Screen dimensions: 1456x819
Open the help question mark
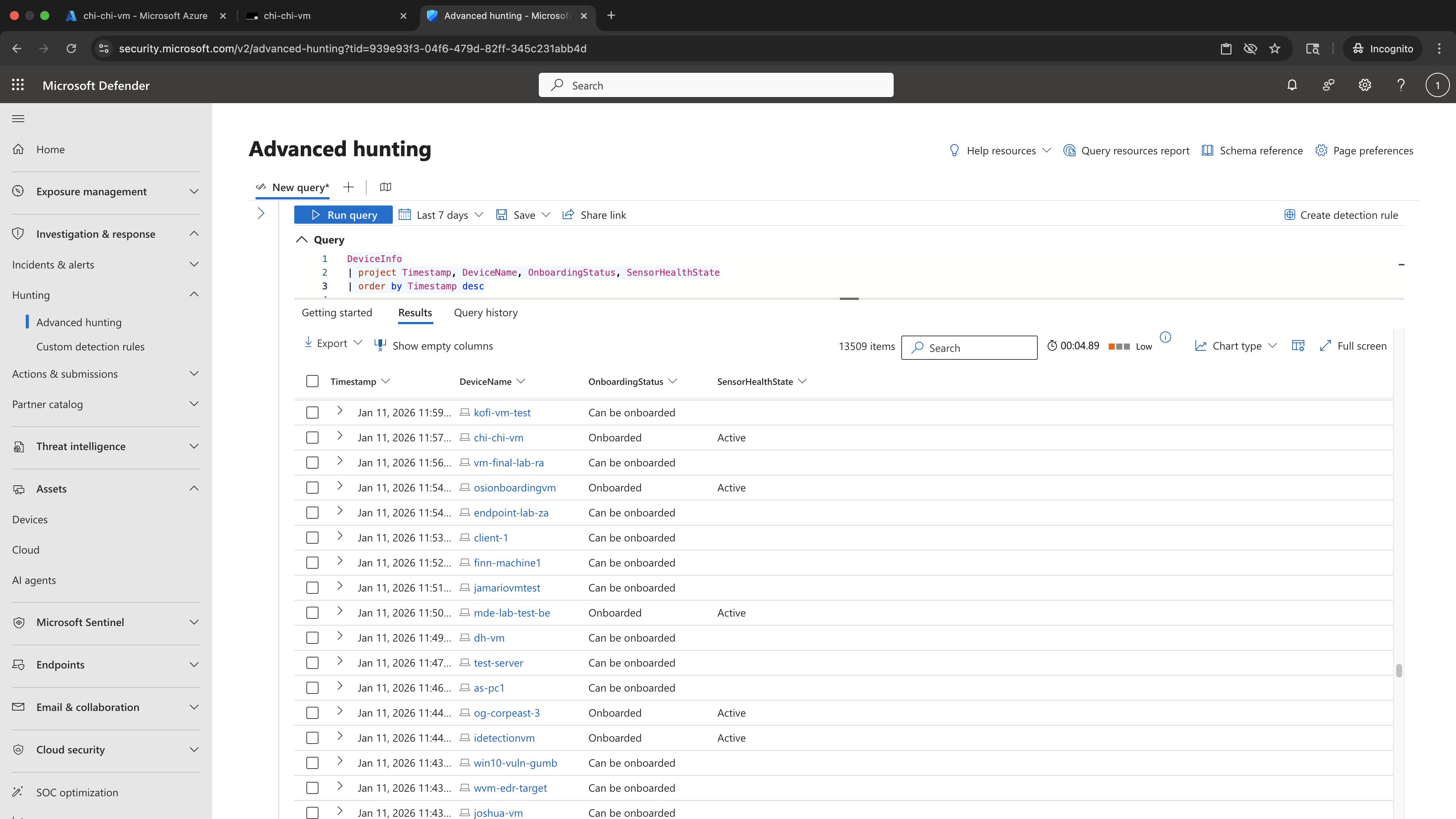[1401, 85]
